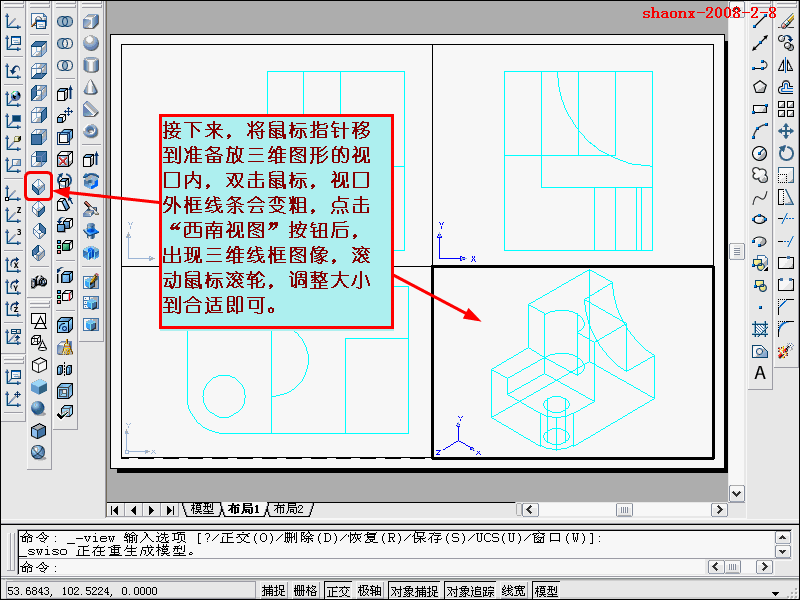This screenshot has height=600, width=800.
Task: Select the Move modify tool
Action: pyautogui.click(x=786, y=131)
